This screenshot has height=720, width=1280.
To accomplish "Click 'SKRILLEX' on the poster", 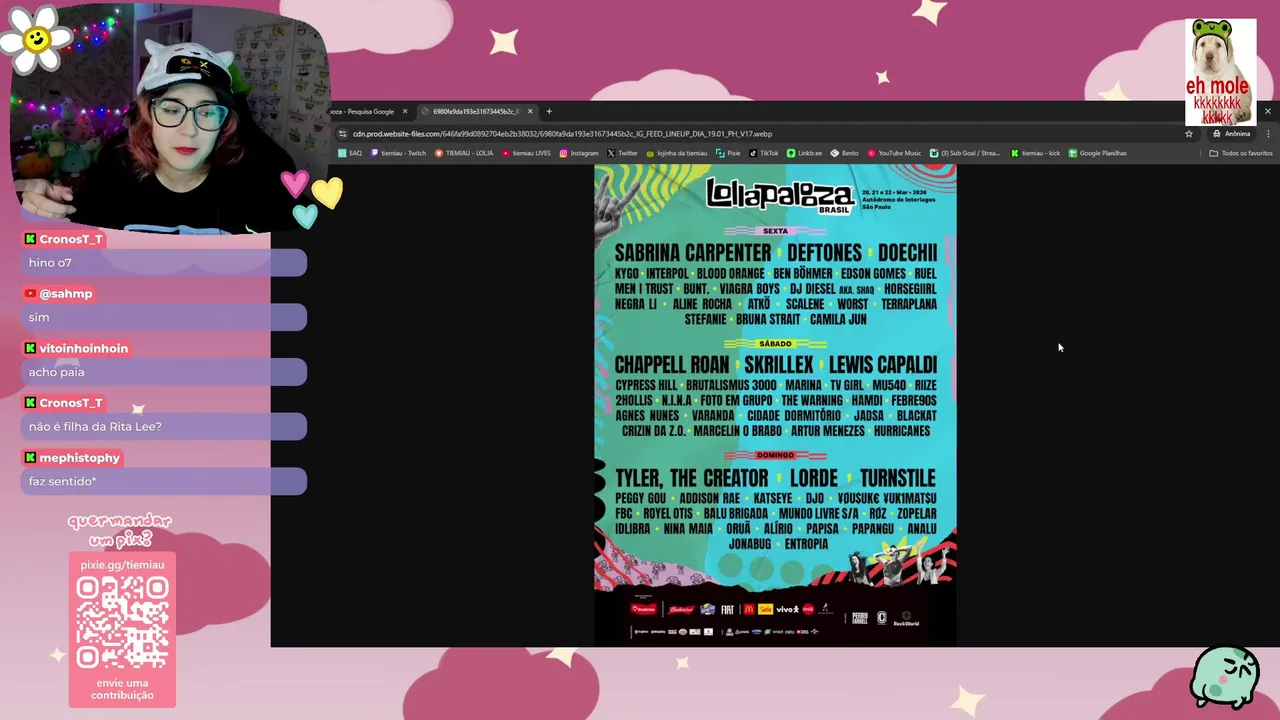I will click(779, 365).
